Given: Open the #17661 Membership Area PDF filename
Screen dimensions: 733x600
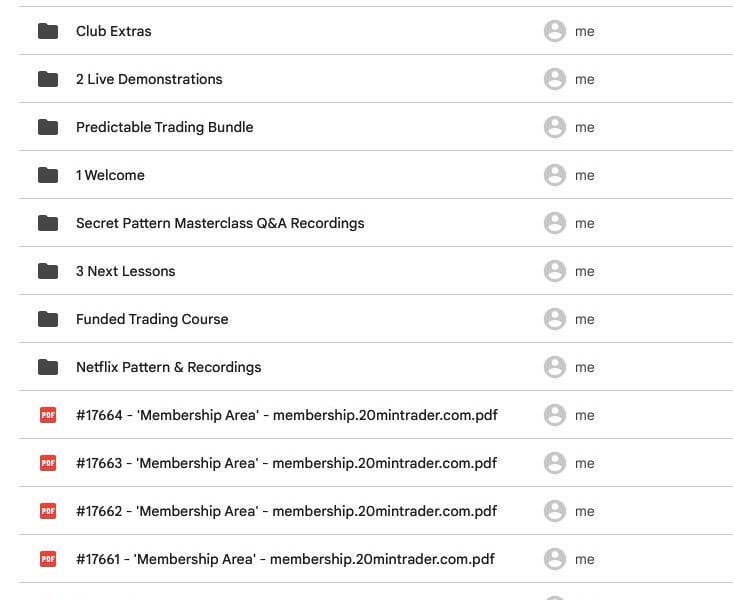Looking at the screenshot, I should tap(285, 559).
